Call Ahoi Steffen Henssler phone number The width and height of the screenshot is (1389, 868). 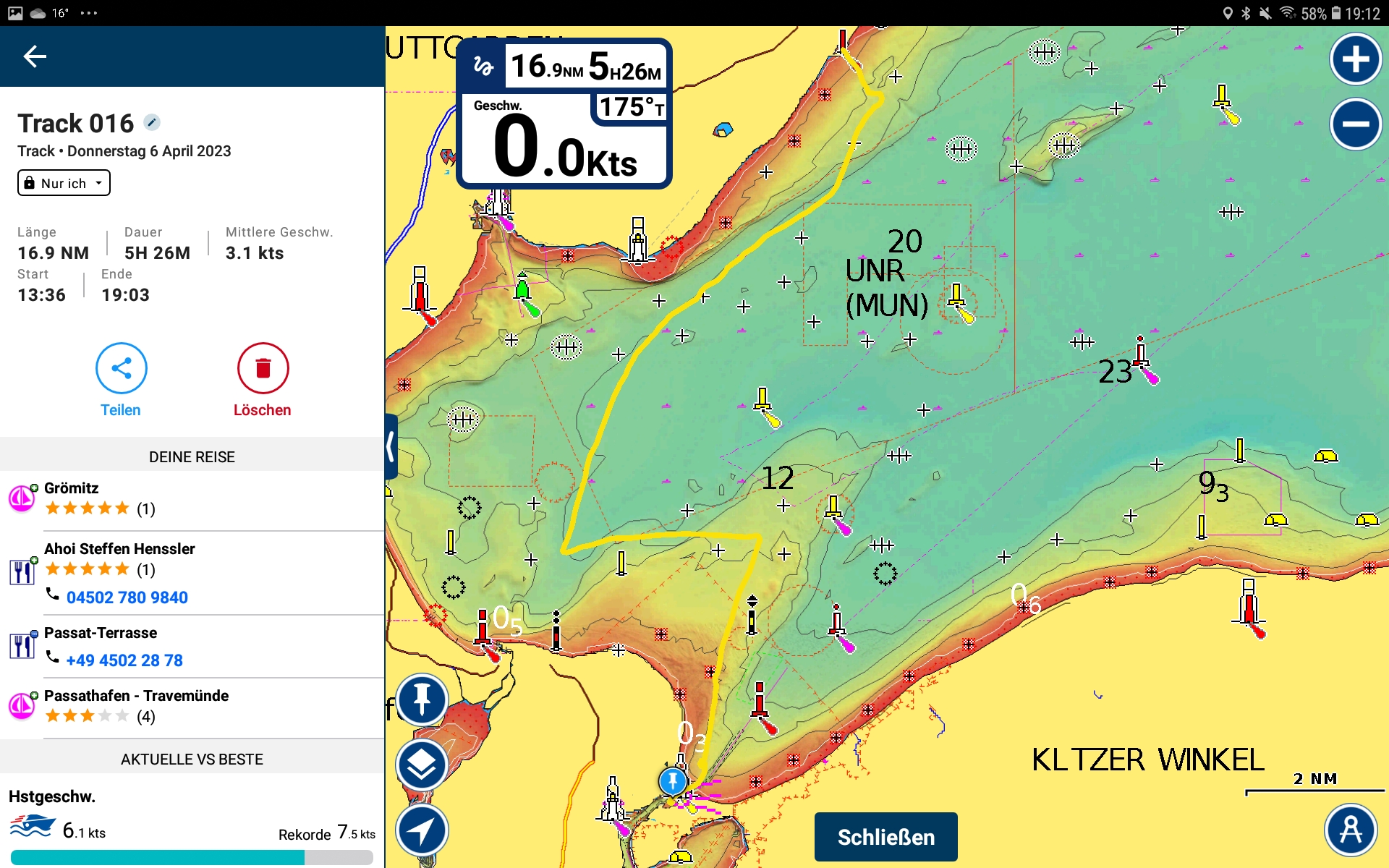coord(127,597)
